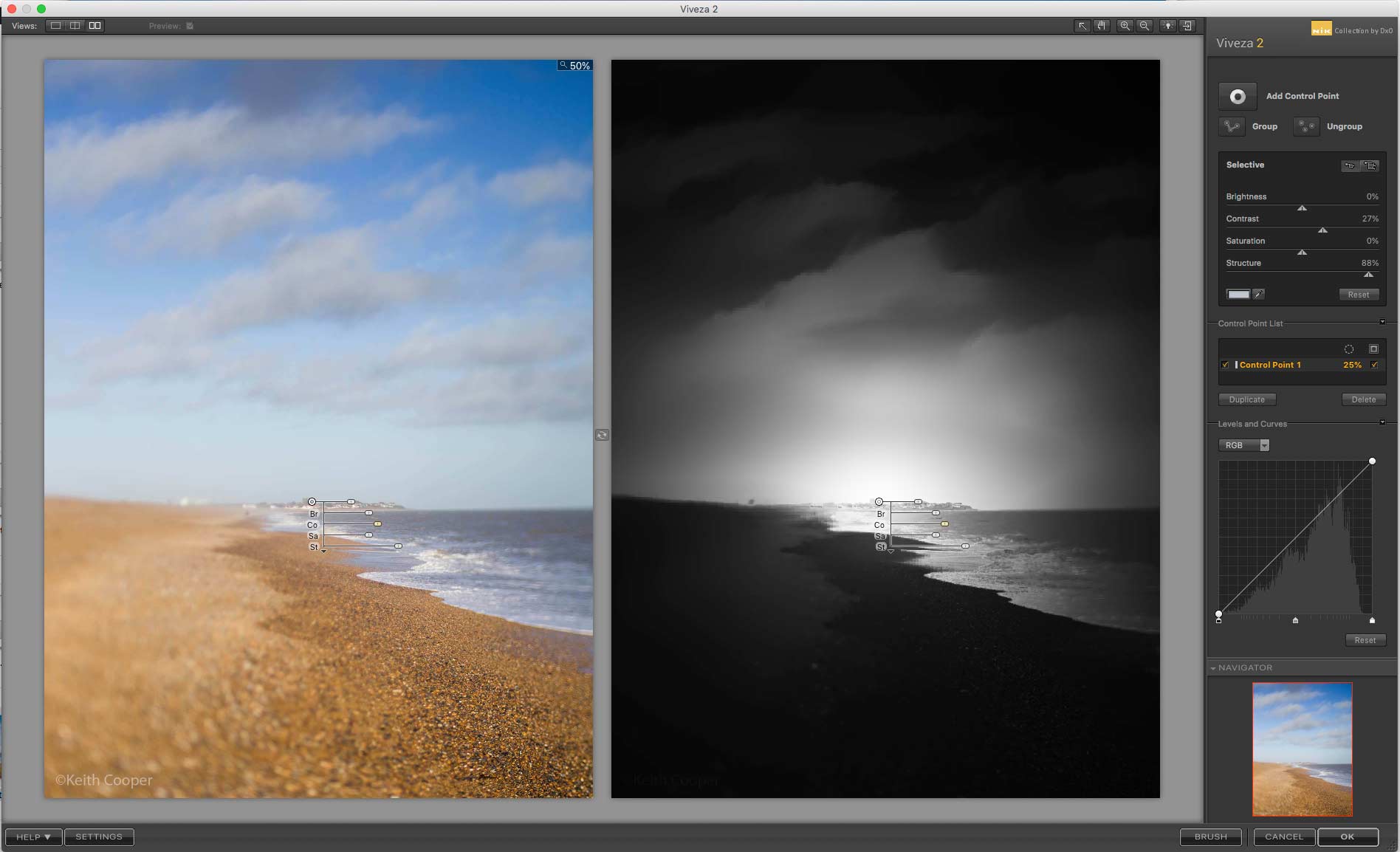Click the show selection mask column icon
This screenshot has width=1400, height=852.
tap(1374, 349)
